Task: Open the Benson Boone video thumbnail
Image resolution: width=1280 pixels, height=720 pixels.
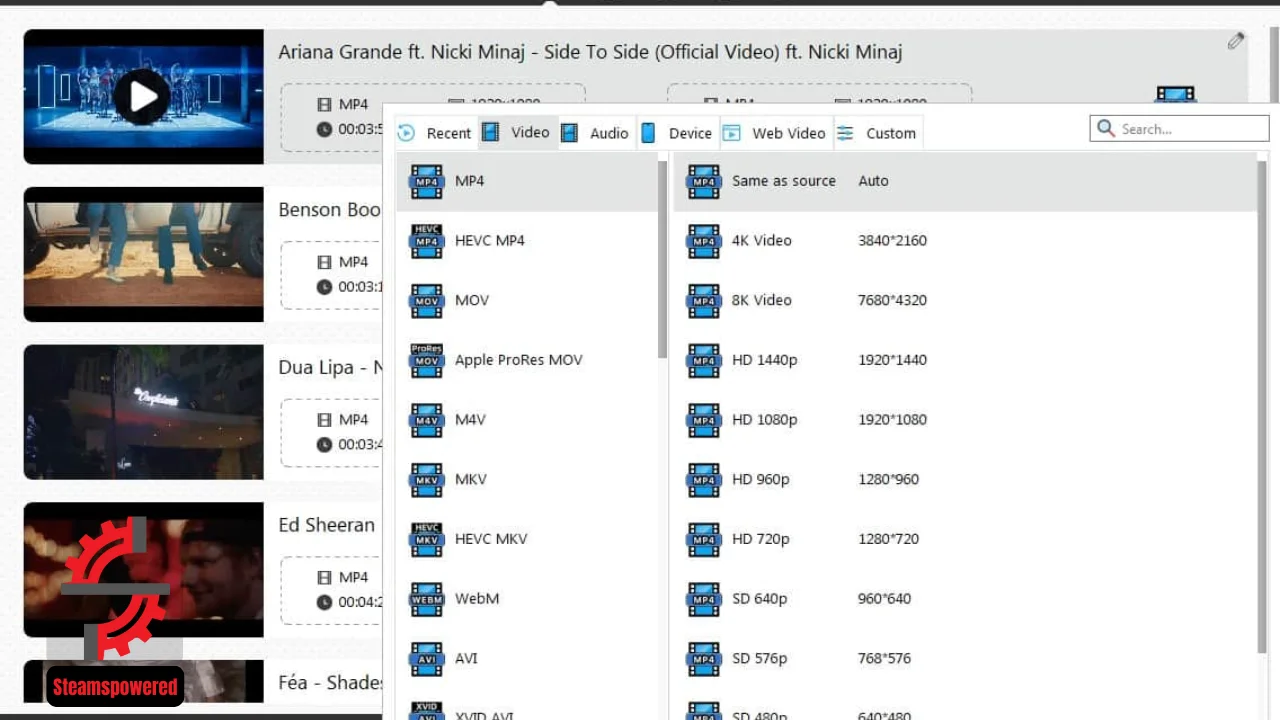Action: pyautogui.click(x=143, y=254)
